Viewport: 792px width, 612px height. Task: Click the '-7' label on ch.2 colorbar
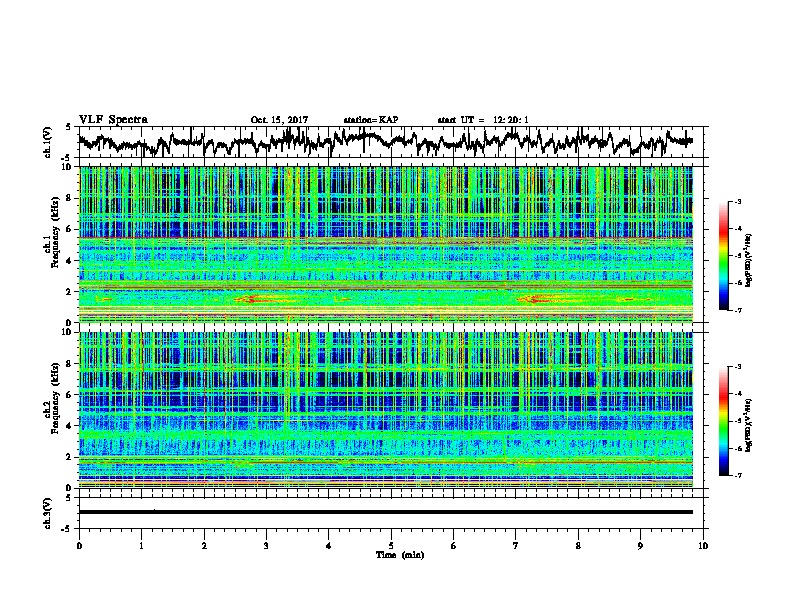click(738, 475)
